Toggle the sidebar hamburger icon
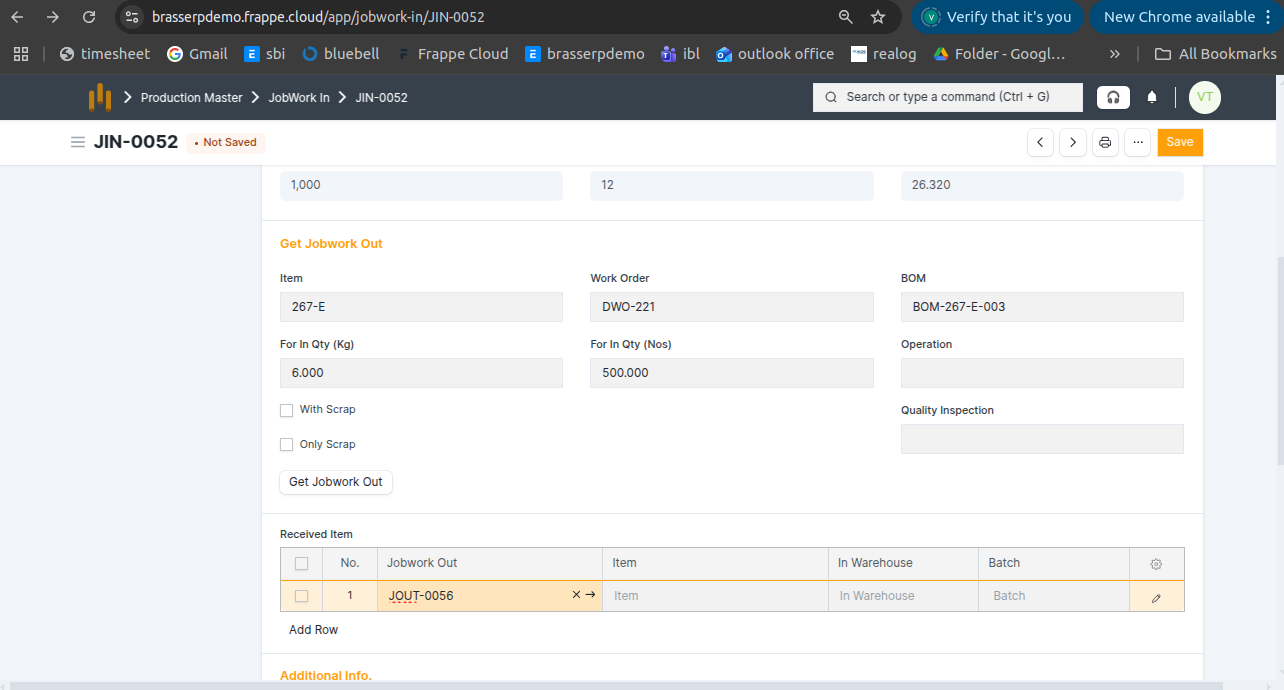1284x690 pixels. point(77,142)
